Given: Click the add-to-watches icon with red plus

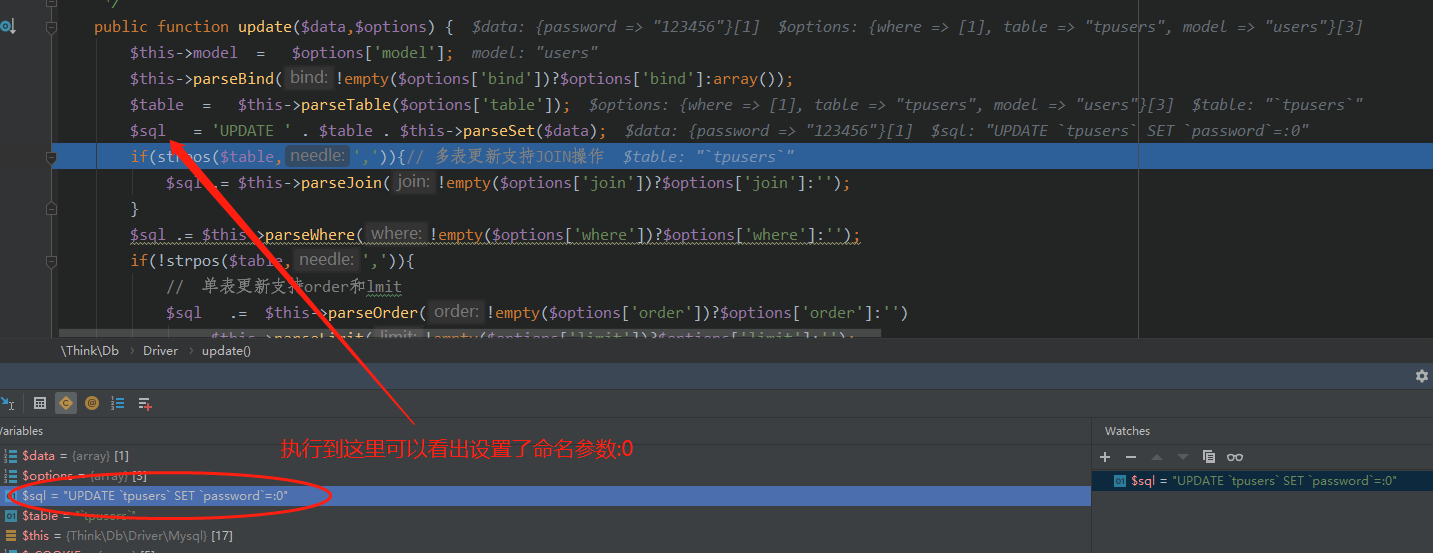Looking at the screenshot, I should [x=145, y=403].
